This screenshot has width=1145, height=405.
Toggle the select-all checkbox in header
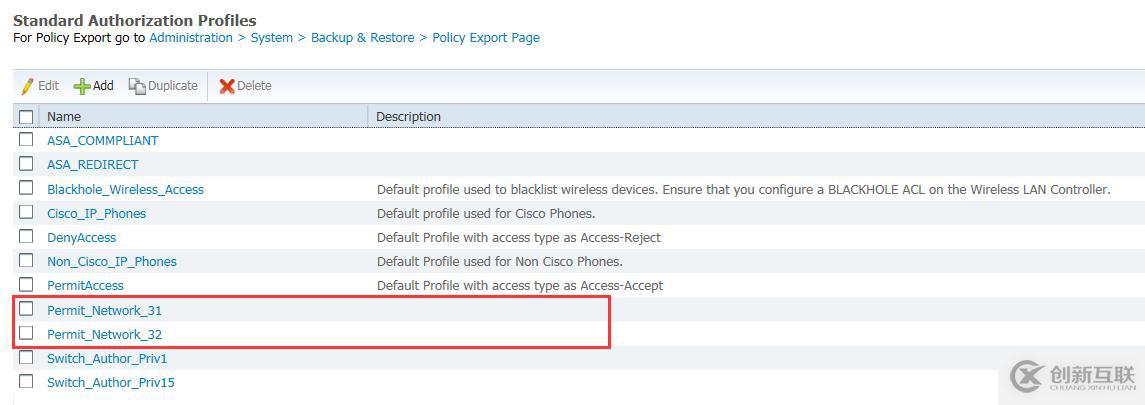pos(26,117)
